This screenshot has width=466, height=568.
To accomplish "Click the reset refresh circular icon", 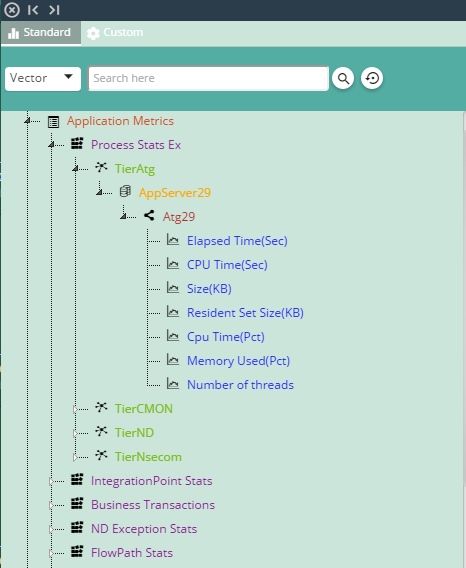I will tap(372, 78).
